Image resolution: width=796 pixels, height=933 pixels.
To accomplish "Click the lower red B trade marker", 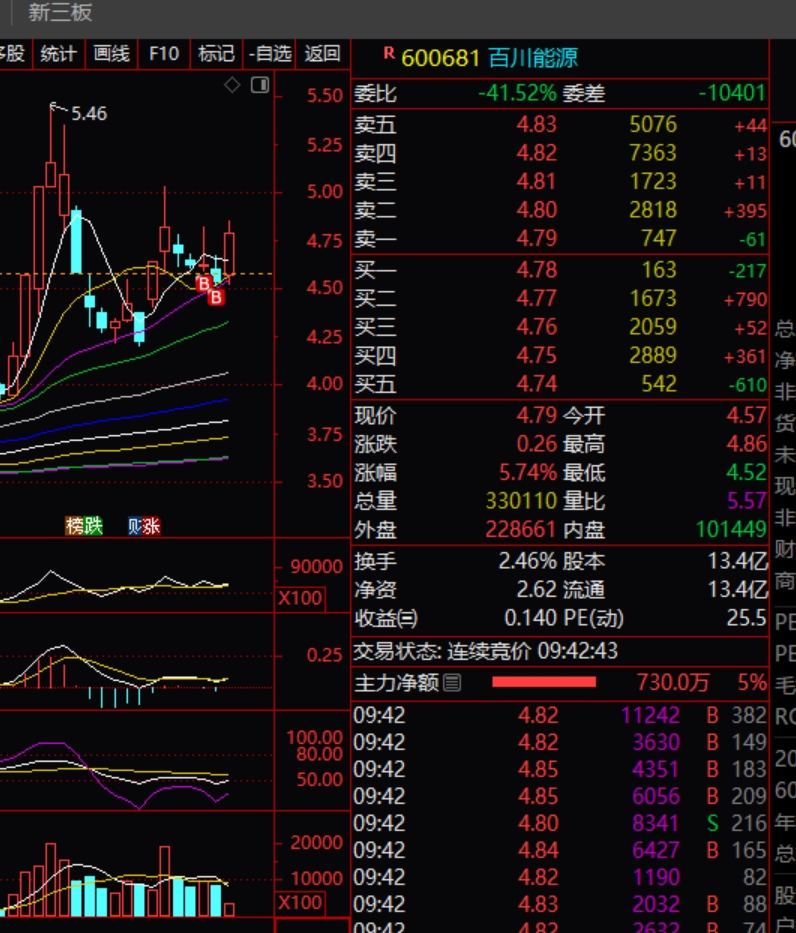I will pyautogui.click(x=217, y=297).
